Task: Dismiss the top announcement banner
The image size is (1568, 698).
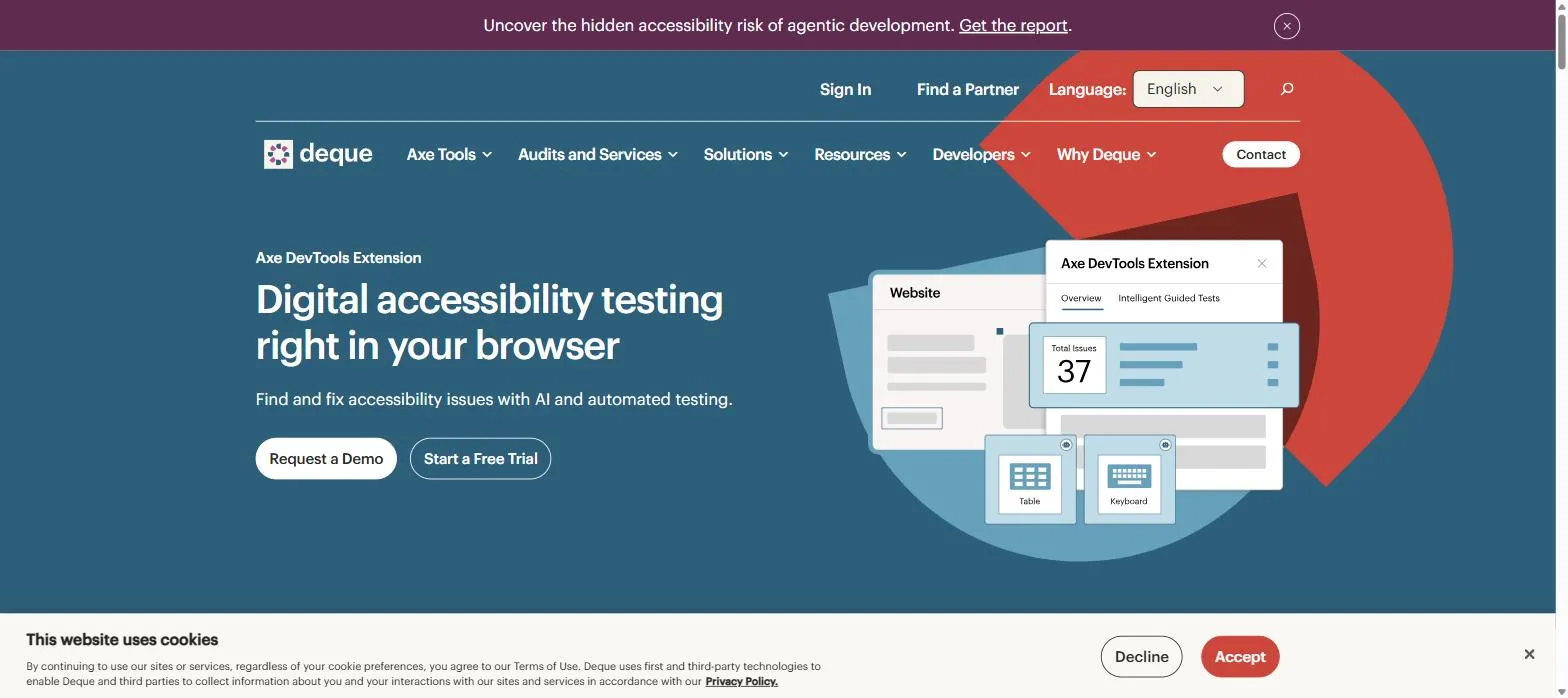Action: [x=1286, y=26]
